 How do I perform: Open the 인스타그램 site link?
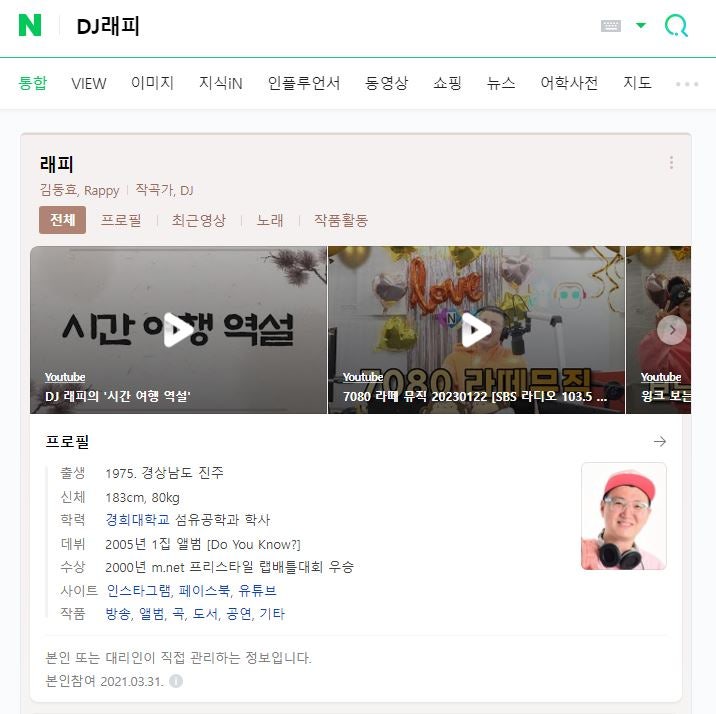point(139,590)
